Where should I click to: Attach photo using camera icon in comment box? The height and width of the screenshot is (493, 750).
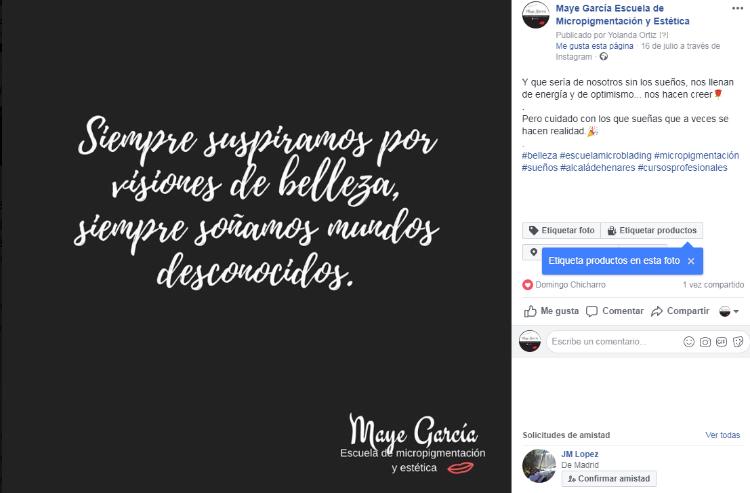(705, 341)
